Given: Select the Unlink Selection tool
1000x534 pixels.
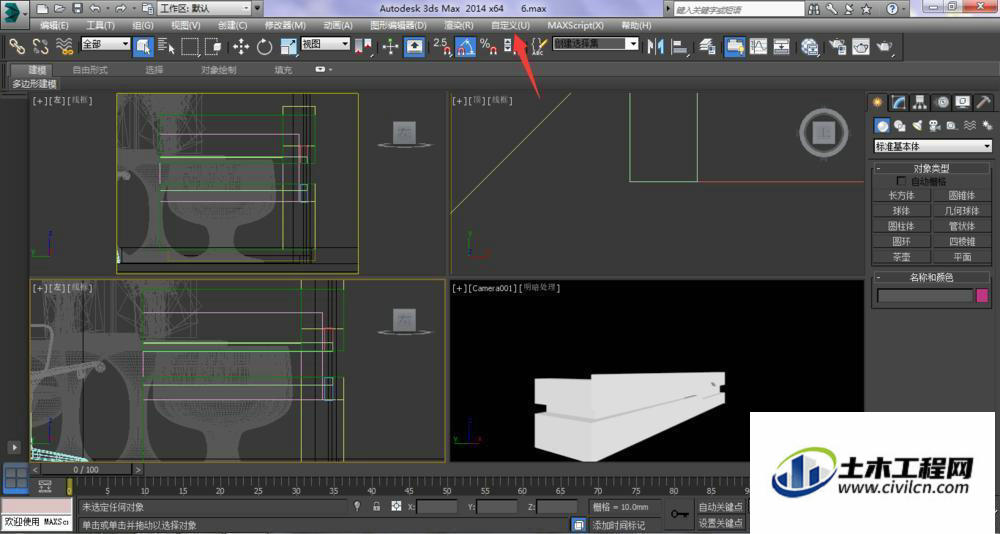Looking at the screenshot, I should click(40, 47).
